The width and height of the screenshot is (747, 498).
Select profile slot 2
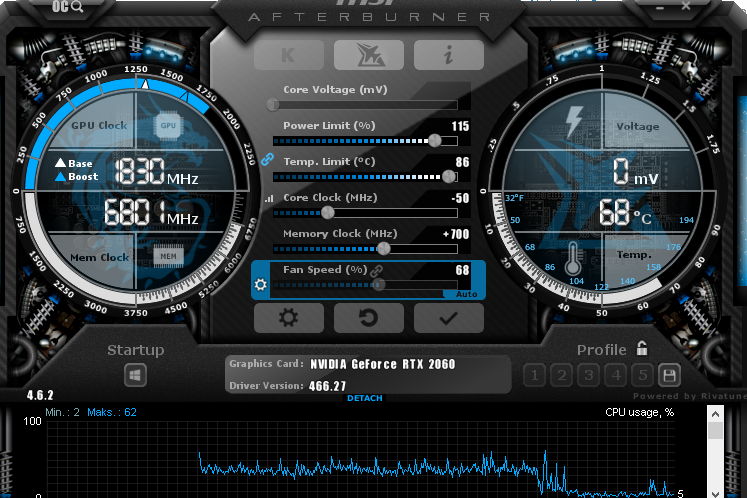point(562,376)
